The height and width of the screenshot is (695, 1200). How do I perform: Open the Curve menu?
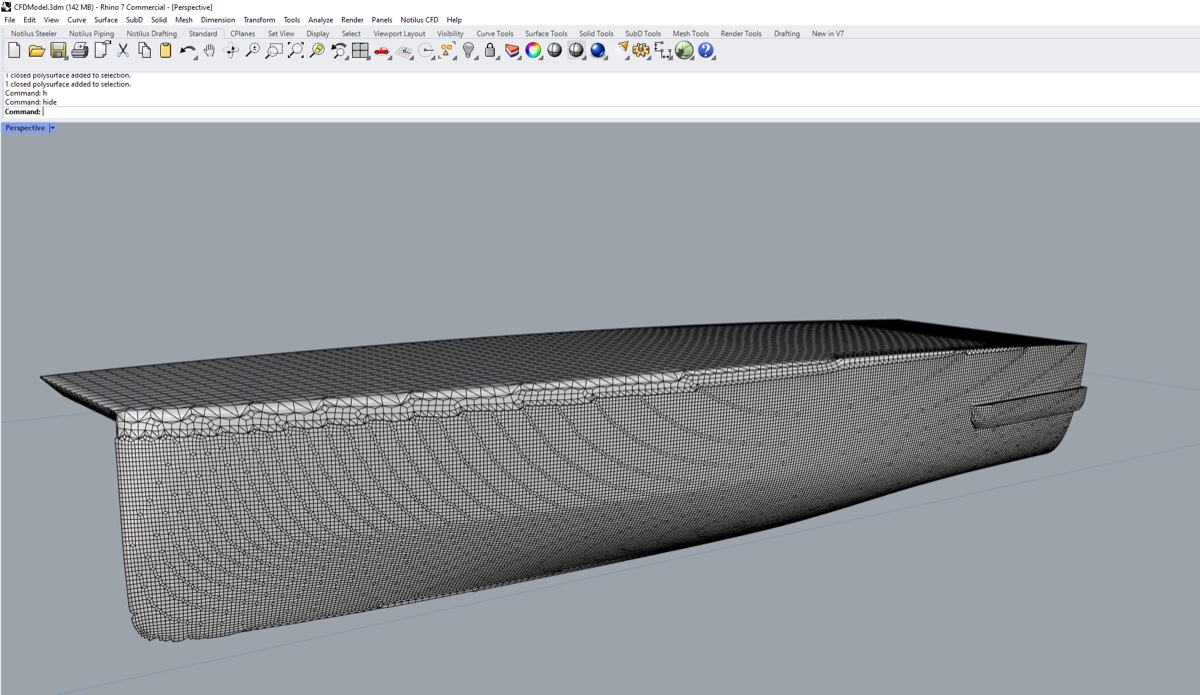click(77, 20)
